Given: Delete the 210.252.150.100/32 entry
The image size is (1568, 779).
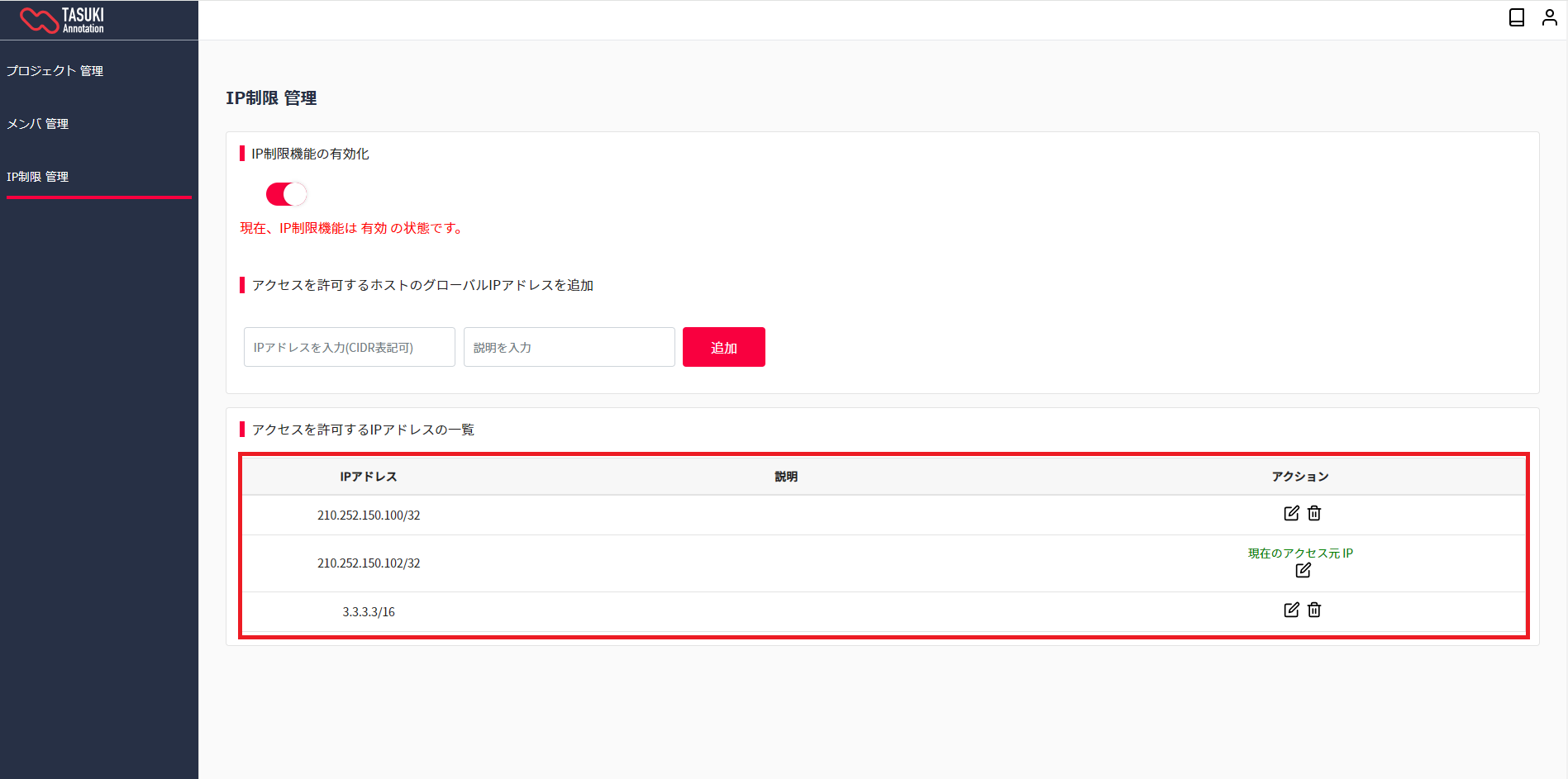Looking at the screenshot, I should click(x=1314, y=513).
